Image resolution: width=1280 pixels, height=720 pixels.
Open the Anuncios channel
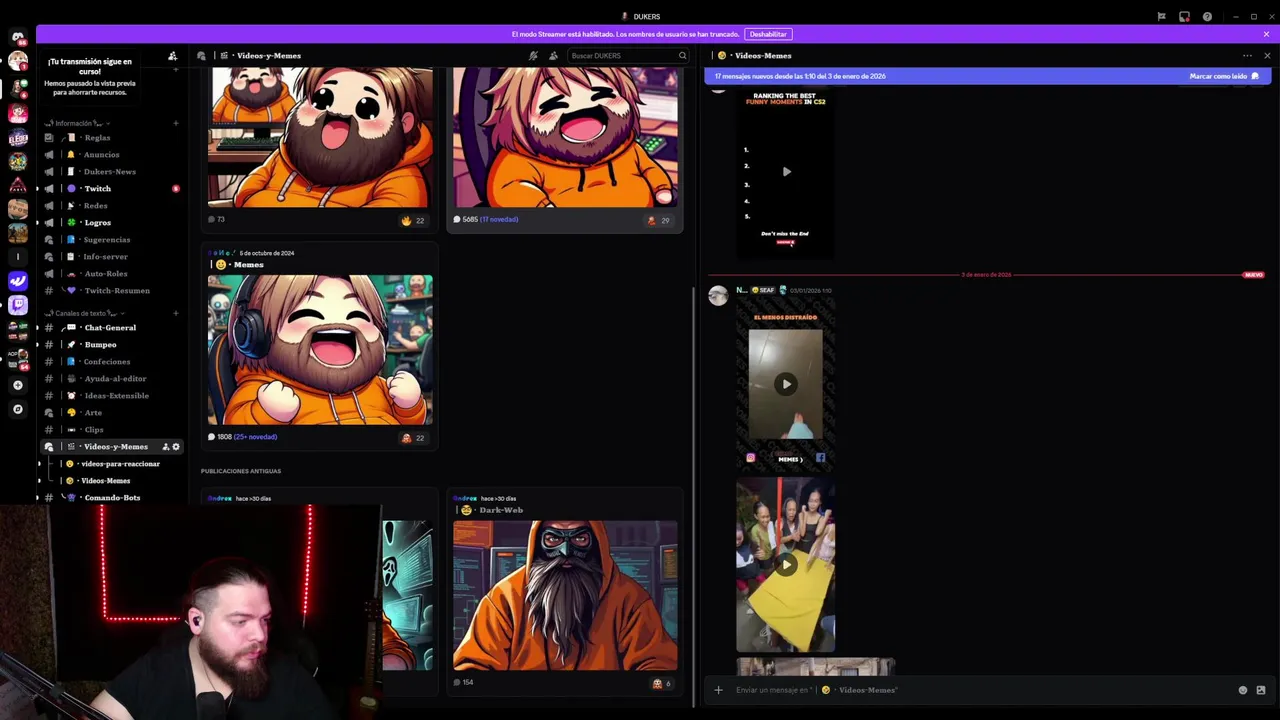[112, 155]
